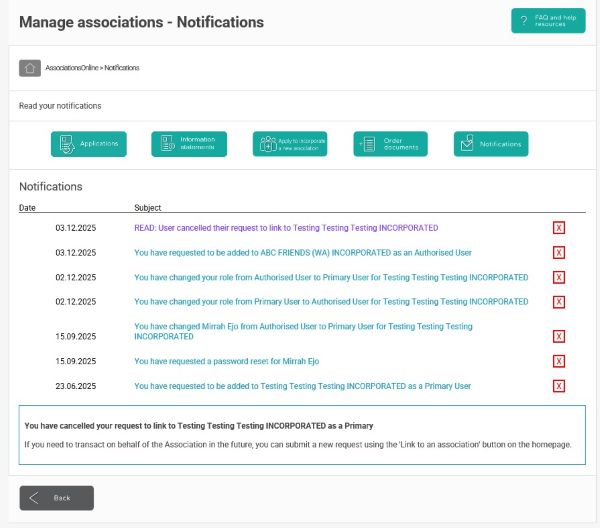This screenshot has height=528, width=600.
Task: Click the Subject column header
Action: (x=147, y=208)
